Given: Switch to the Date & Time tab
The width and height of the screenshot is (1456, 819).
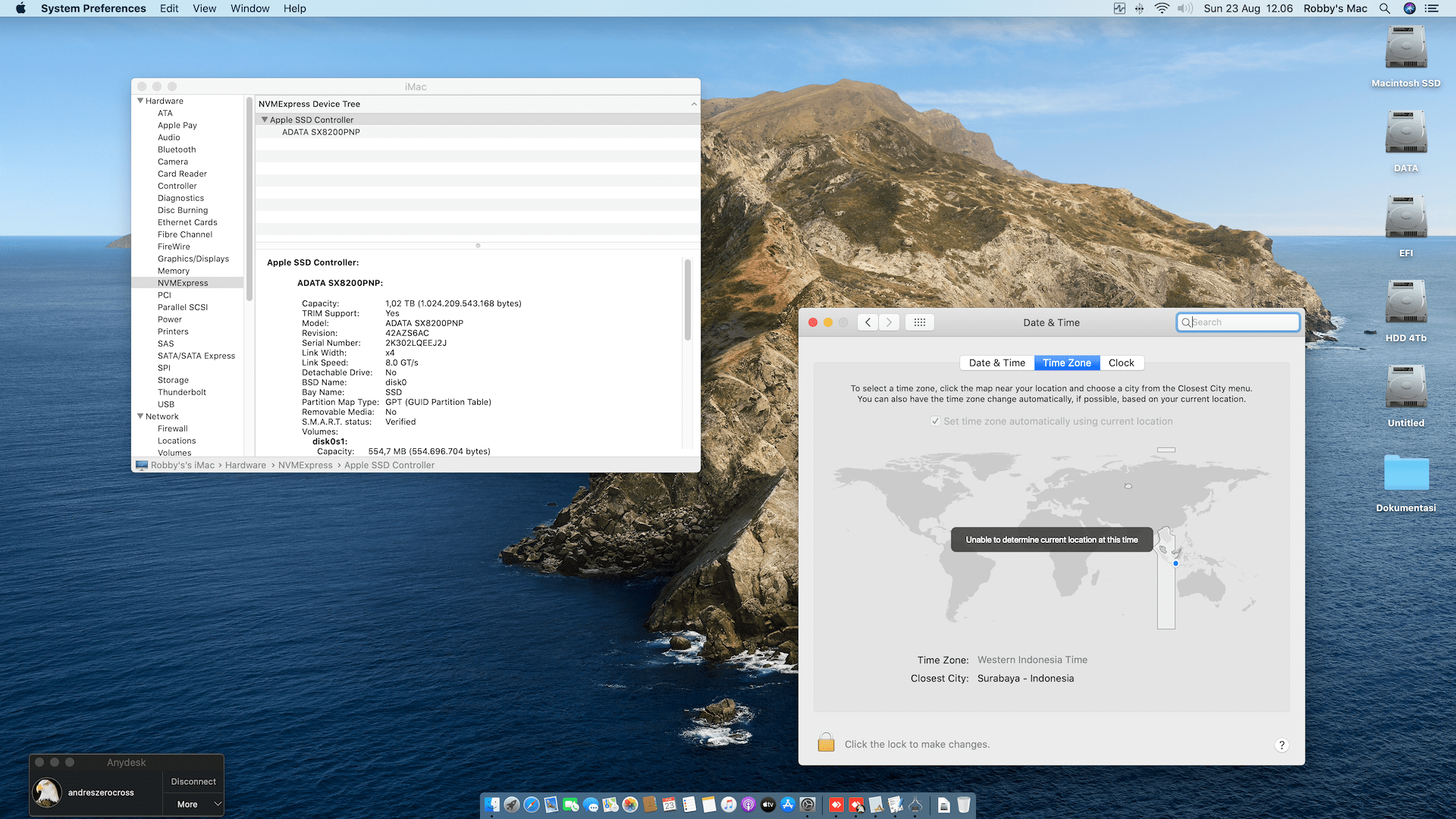Looking at the screenshot, I should 996,363.
